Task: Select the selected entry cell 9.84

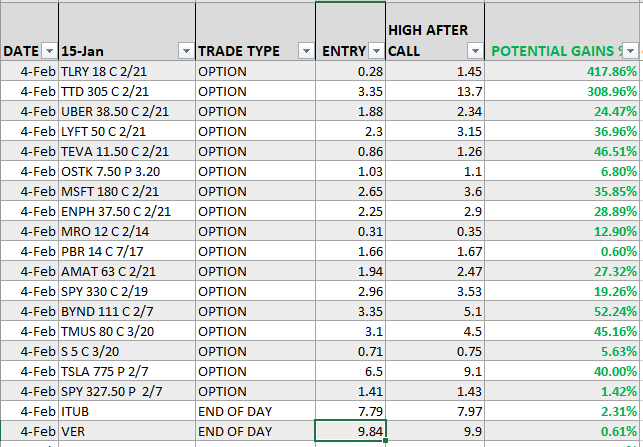Action: click(351, 431)
